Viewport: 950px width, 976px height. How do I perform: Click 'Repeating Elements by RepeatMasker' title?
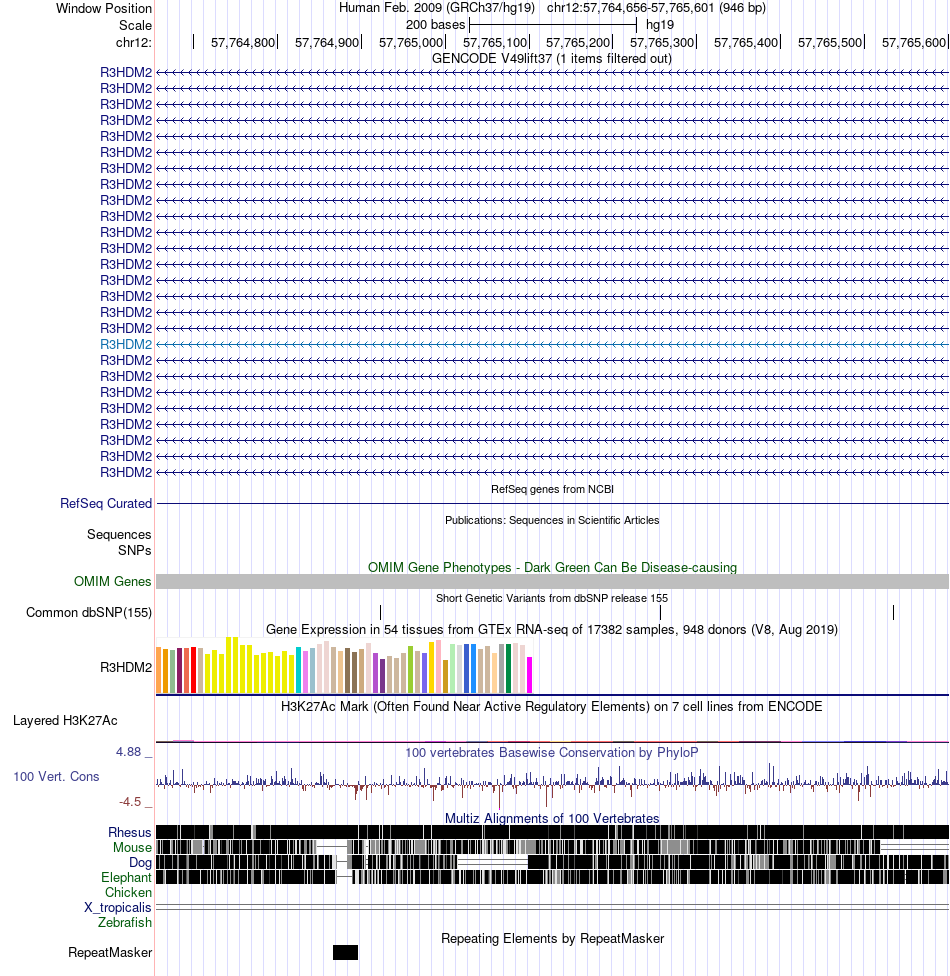coord(552,938)
